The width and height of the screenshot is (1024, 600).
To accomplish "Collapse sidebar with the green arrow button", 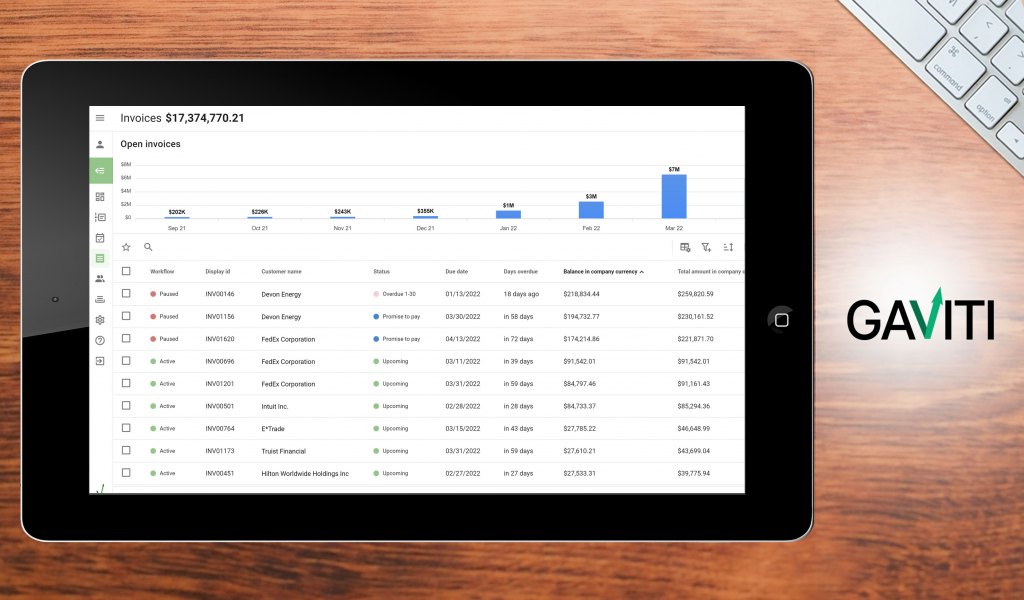I will [100, 171].
